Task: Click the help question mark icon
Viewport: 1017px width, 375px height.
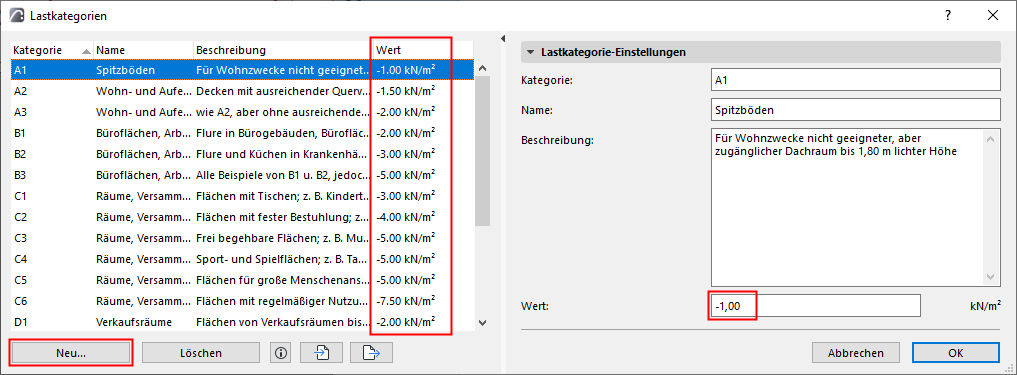Action: point(948,15)
